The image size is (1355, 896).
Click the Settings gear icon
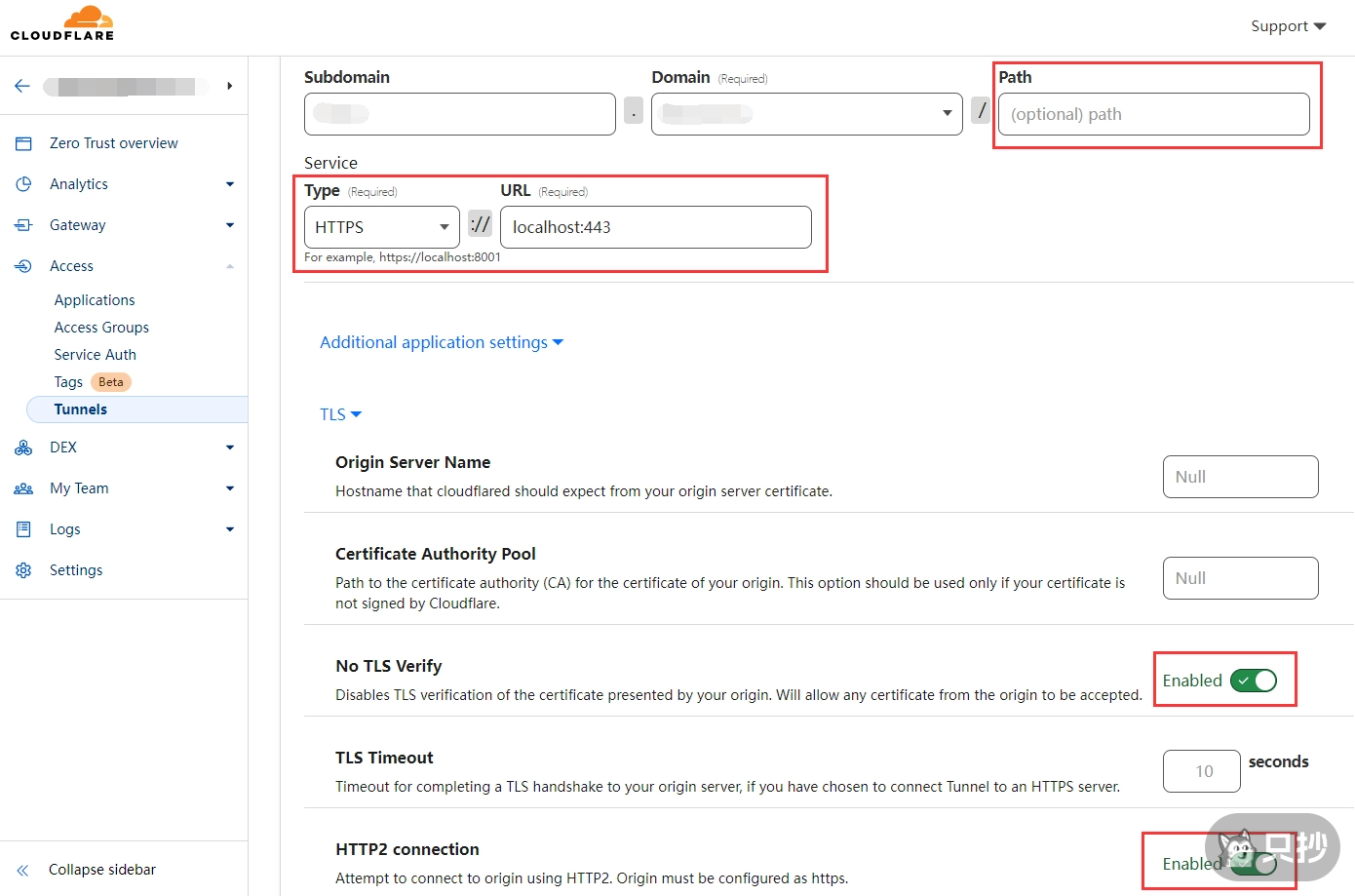(23, 570)
